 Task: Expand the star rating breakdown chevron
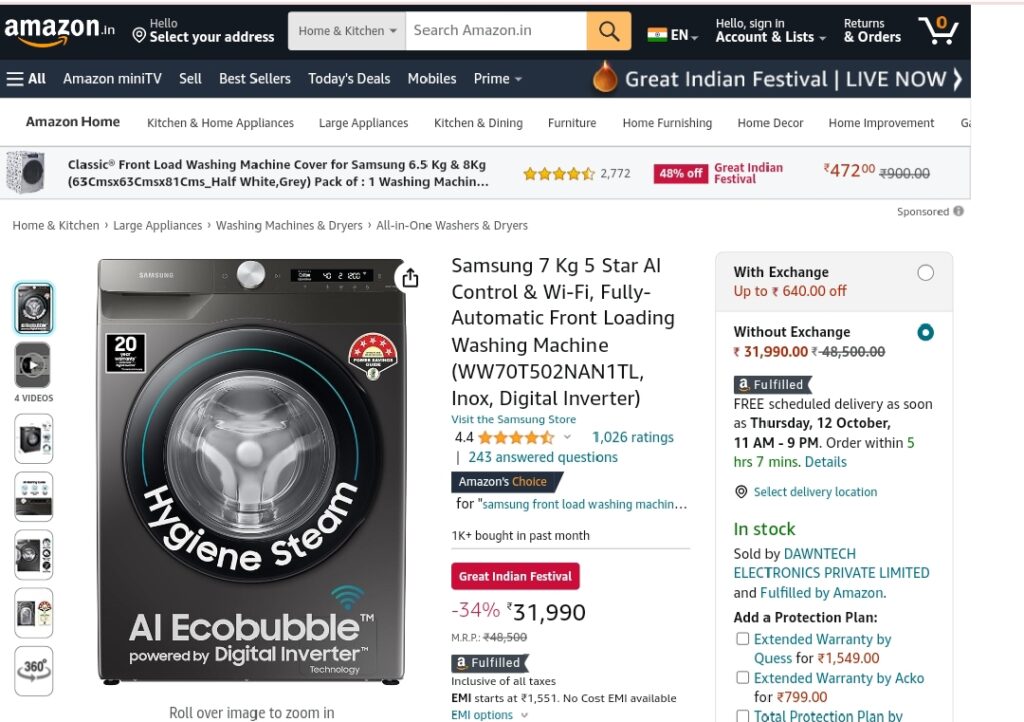(x=568, y=437)
